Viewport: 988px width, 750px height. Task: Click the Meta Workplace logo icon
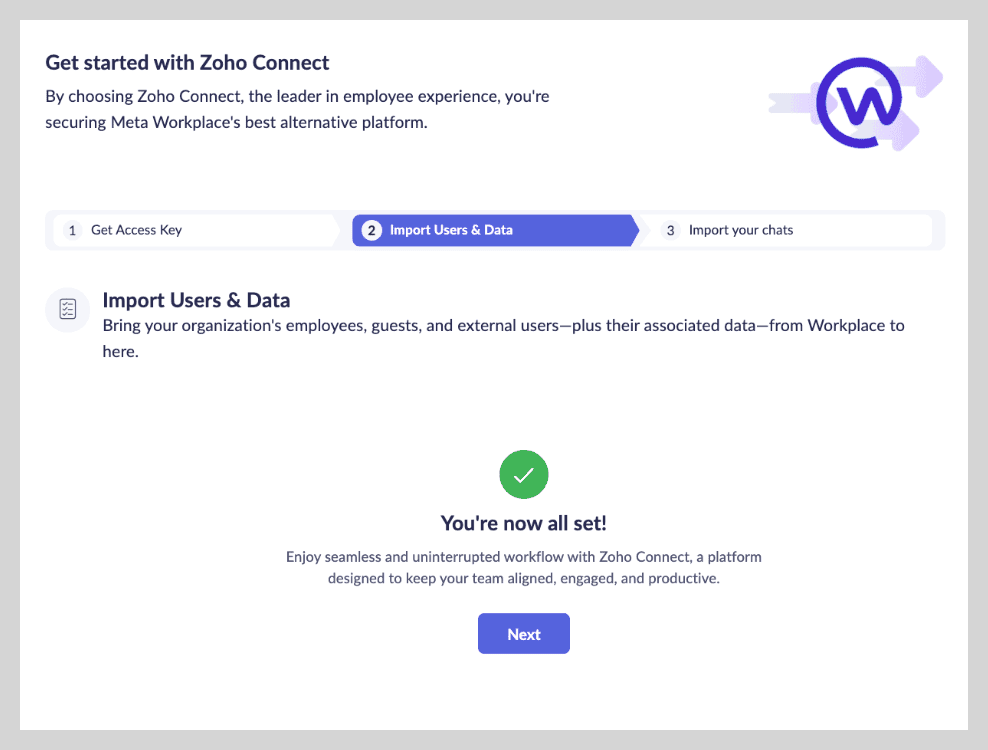pos(860,101)
